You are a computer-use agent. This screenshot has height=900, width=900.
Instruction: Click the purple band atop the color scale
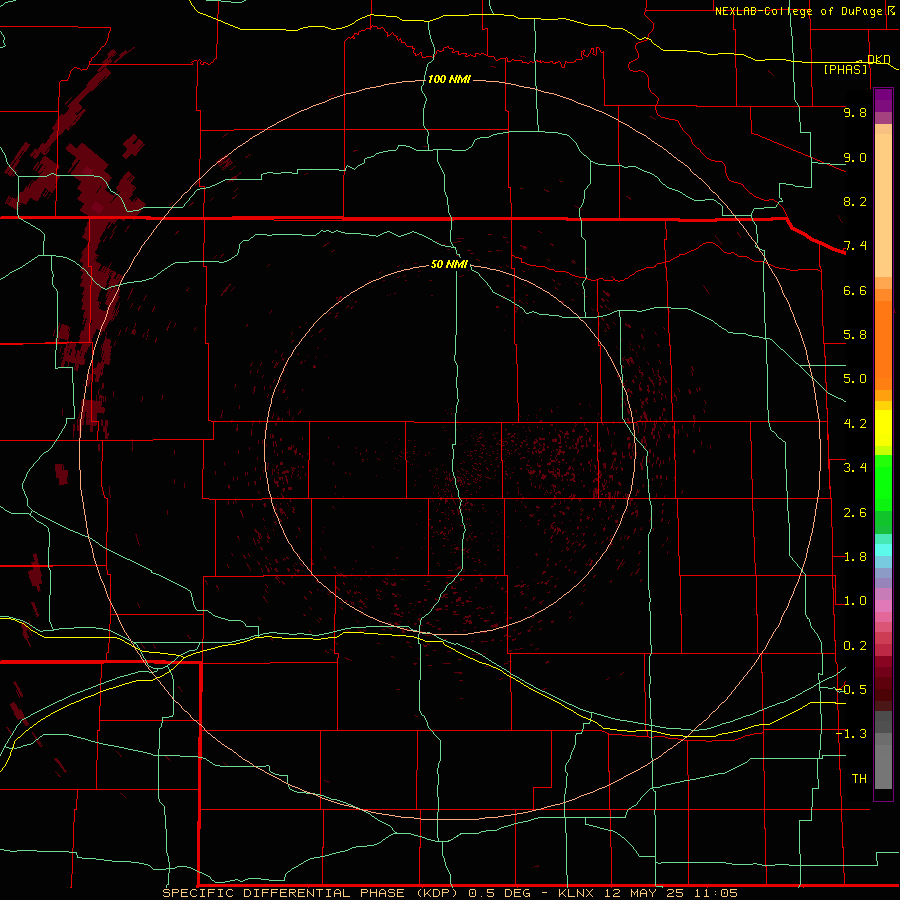point(883,100)
